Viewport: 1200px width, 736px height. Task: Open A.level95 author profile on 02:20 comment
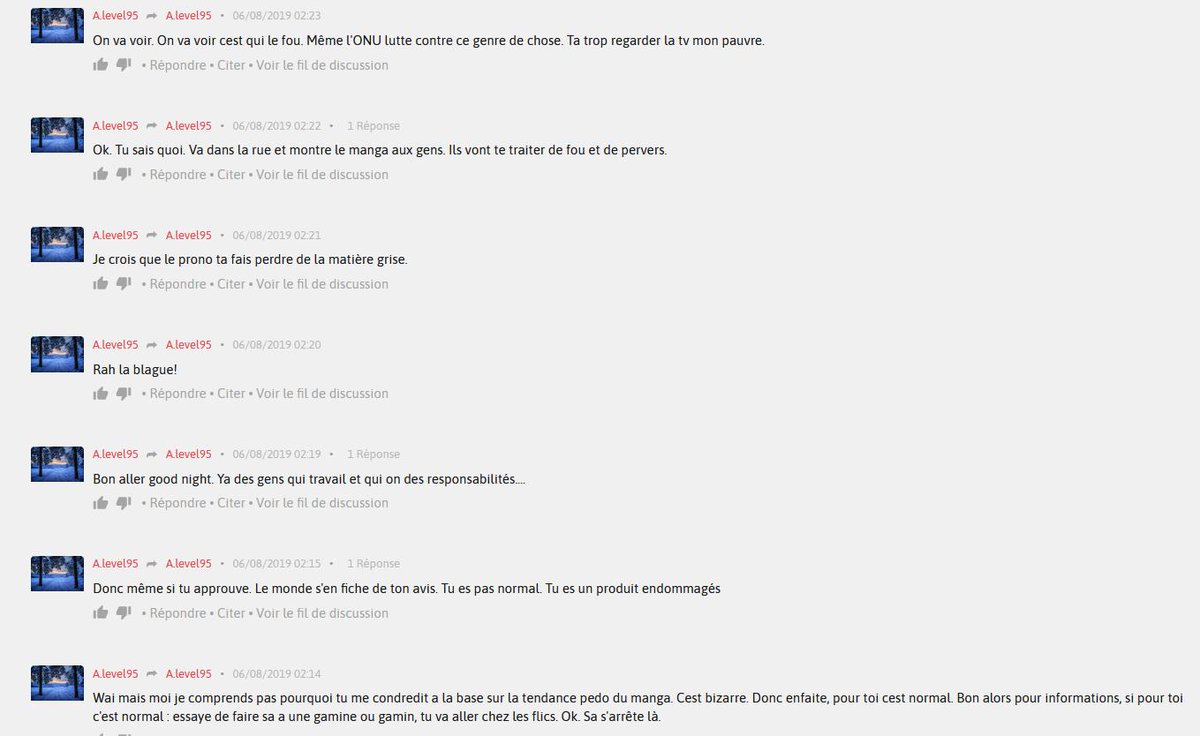[x=115, y=345]
